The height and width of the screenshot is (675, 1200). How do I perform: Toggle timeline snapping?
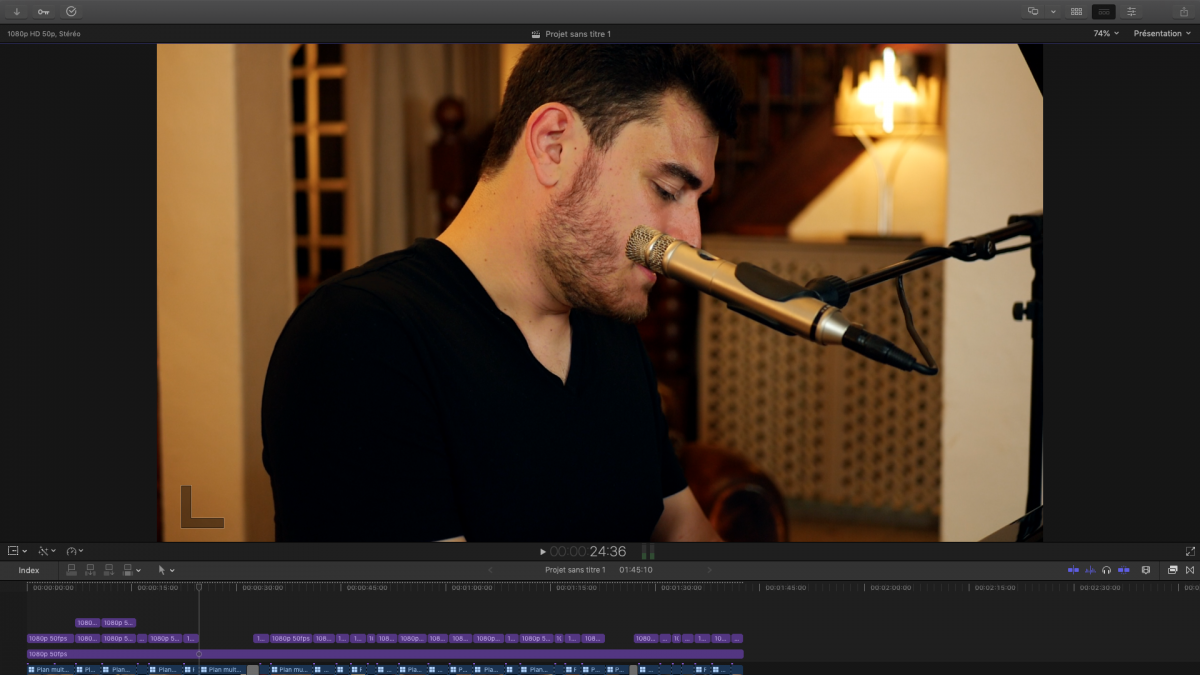pyautogui.click(x=1123, y=570)
